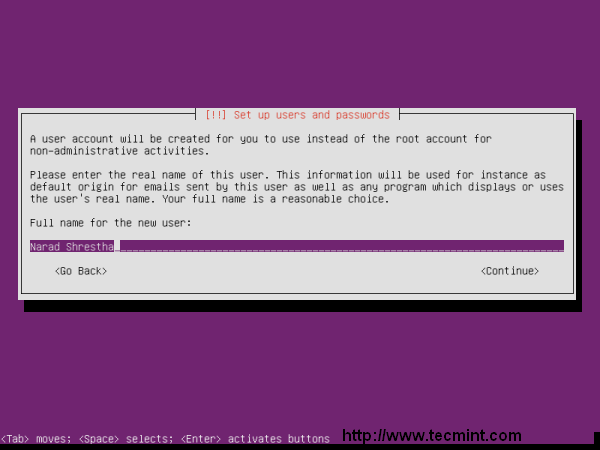Click the user account creation paragraph
The height and width of the screenshot is (450, 600).
point(261,145)
